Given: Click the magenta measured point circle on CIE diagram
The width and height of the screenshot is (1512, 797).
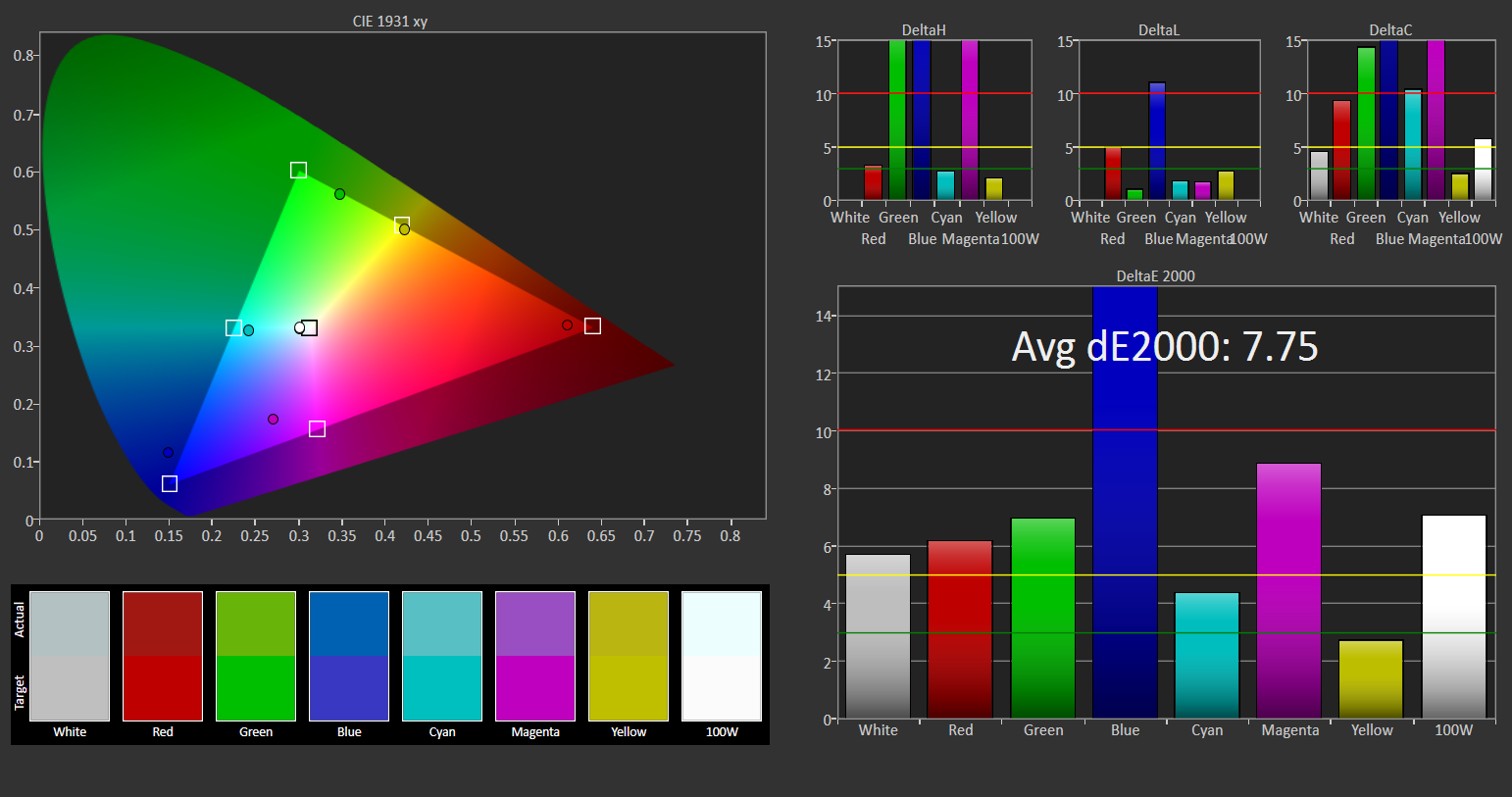Looking at the screenshot, I should tap(273, 420).
